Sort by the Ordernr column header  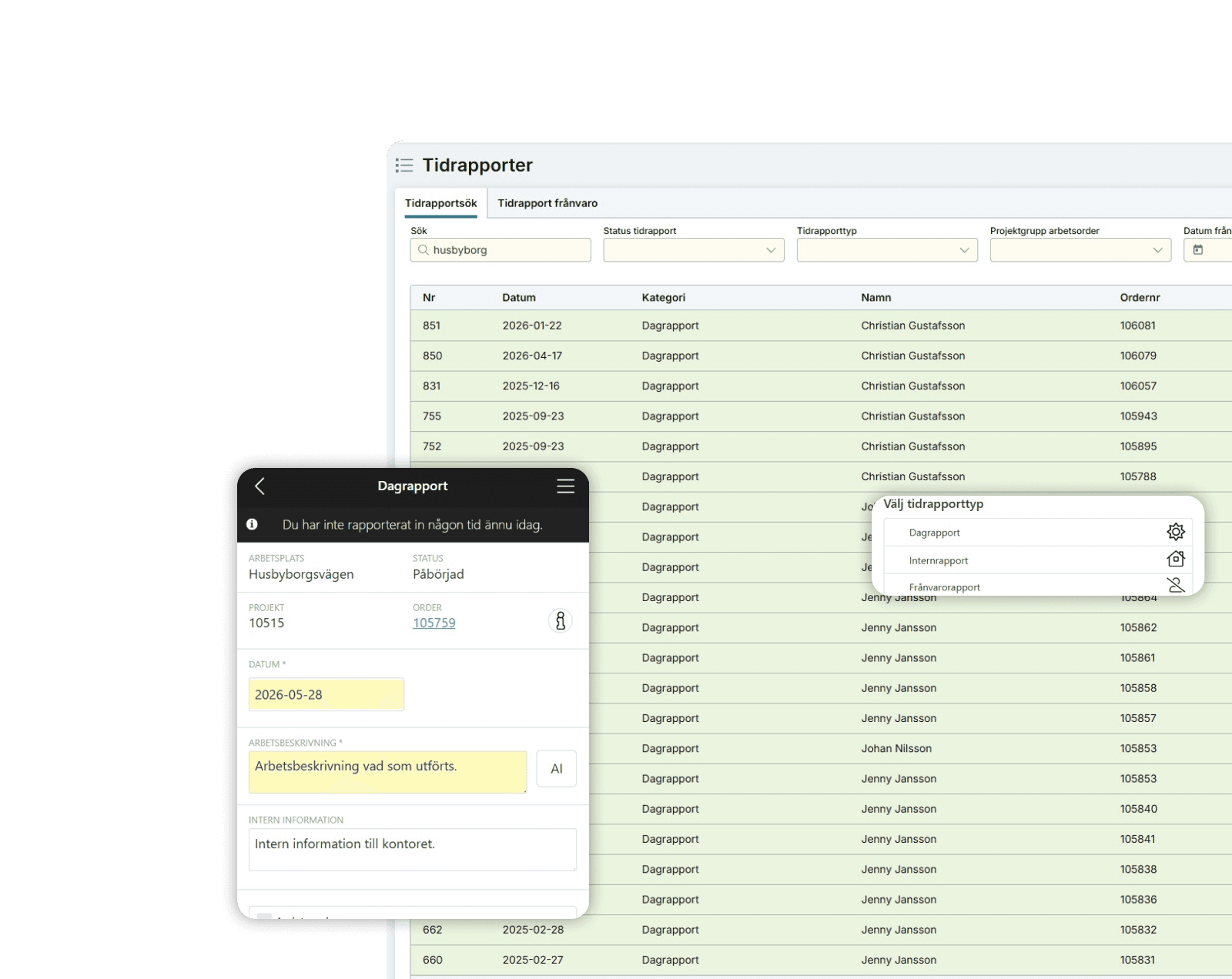[1140, 298]
